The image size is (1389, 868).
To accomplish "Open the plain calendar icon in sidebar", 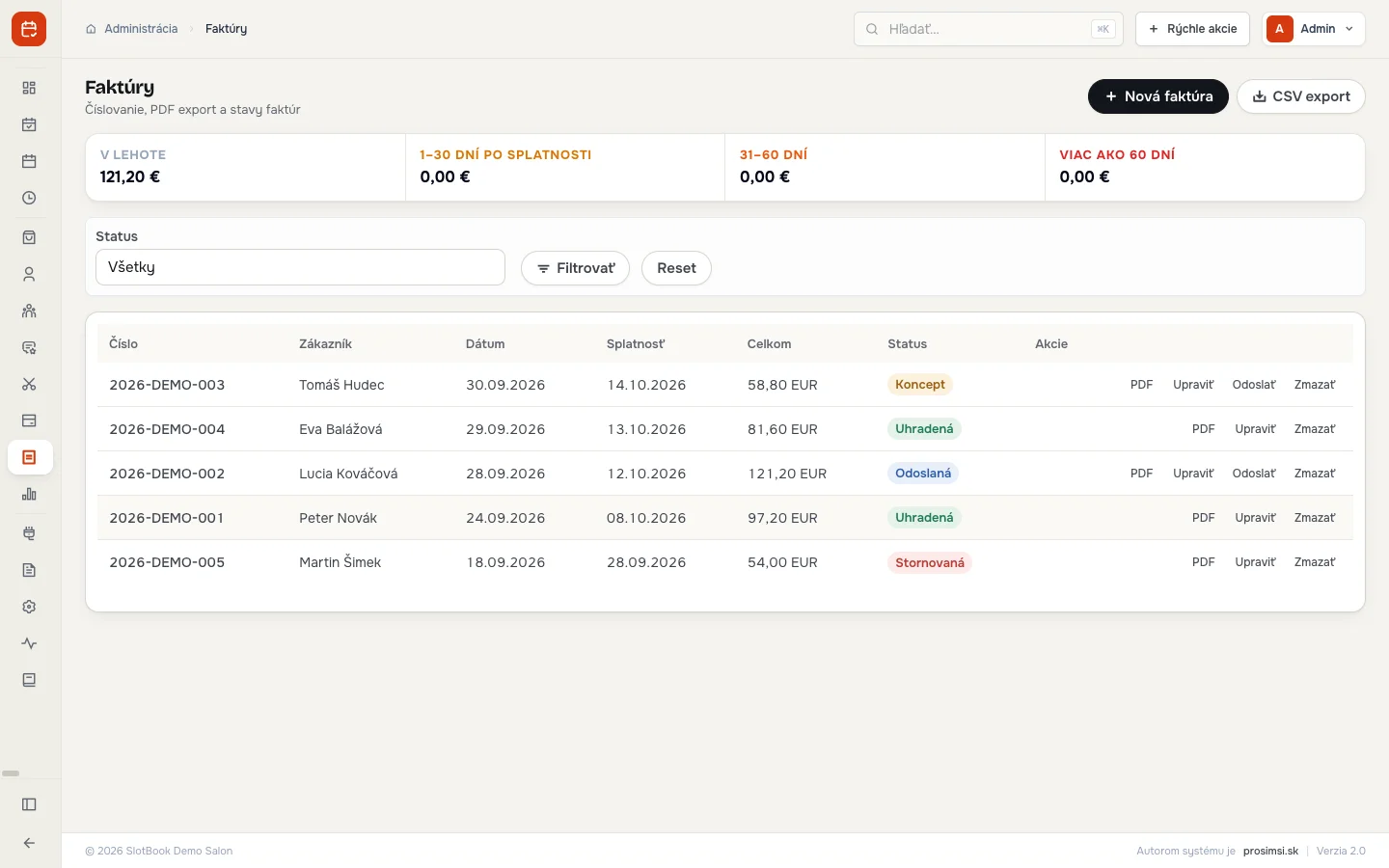I will [29, 161].
